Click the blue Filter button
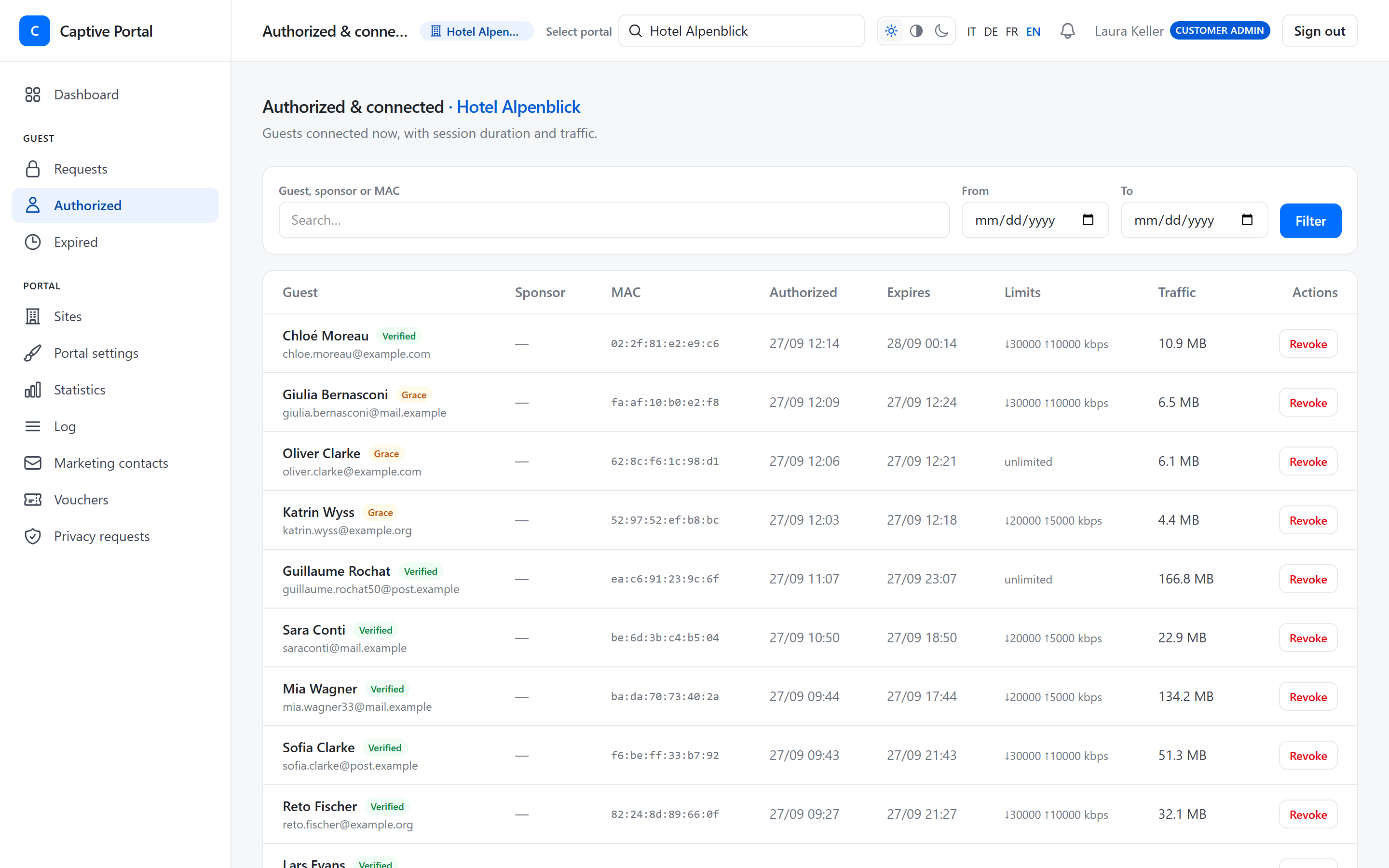 pyautogui.click(x=1310, y=220)
